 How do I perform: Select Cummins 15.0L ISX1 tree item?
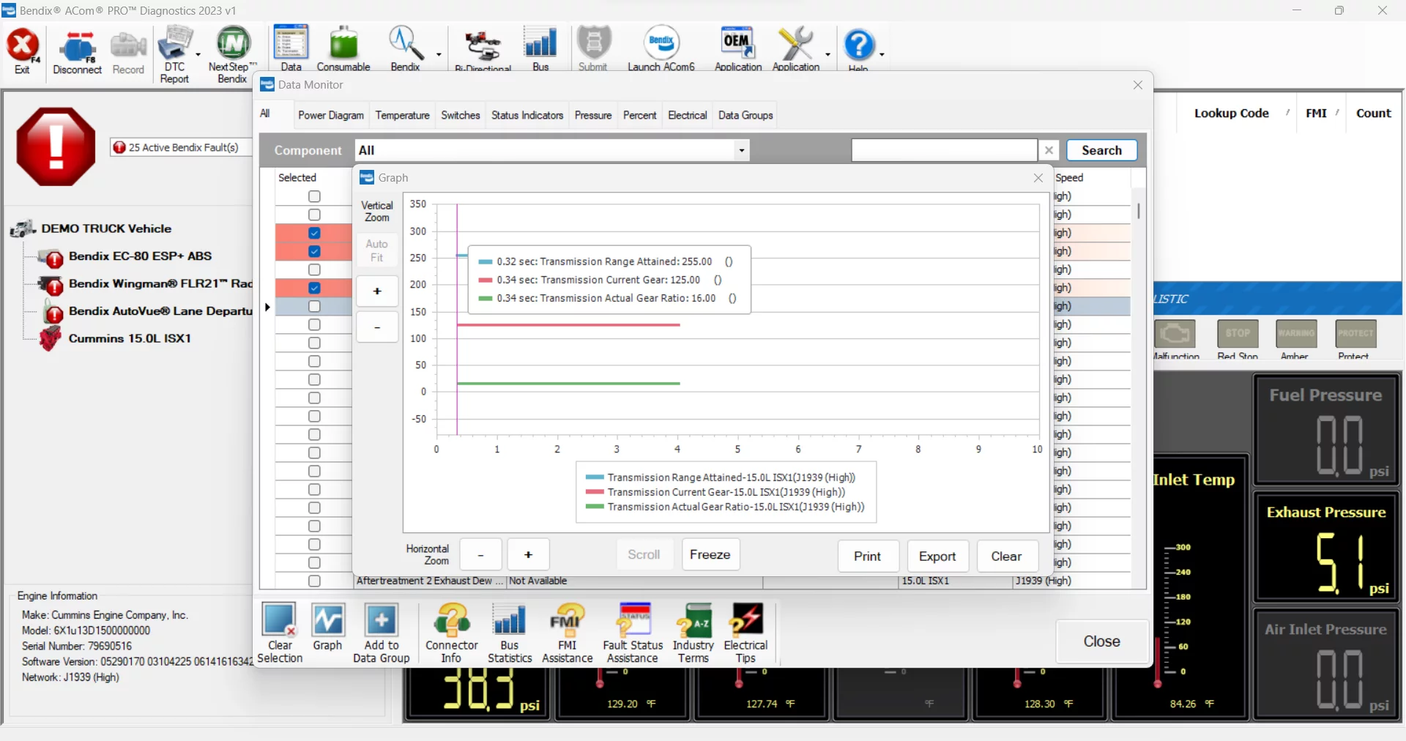pyautogui.click(x=129, y=338)
